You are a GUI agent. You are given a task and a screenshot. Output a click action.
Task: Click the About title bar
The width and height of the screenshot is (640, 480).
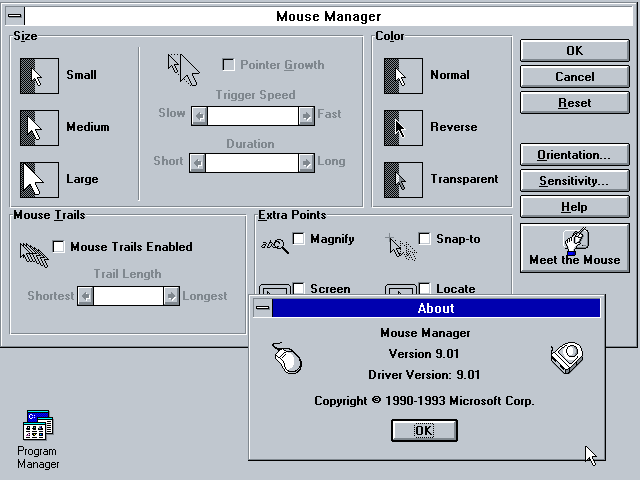pos(436,308)
